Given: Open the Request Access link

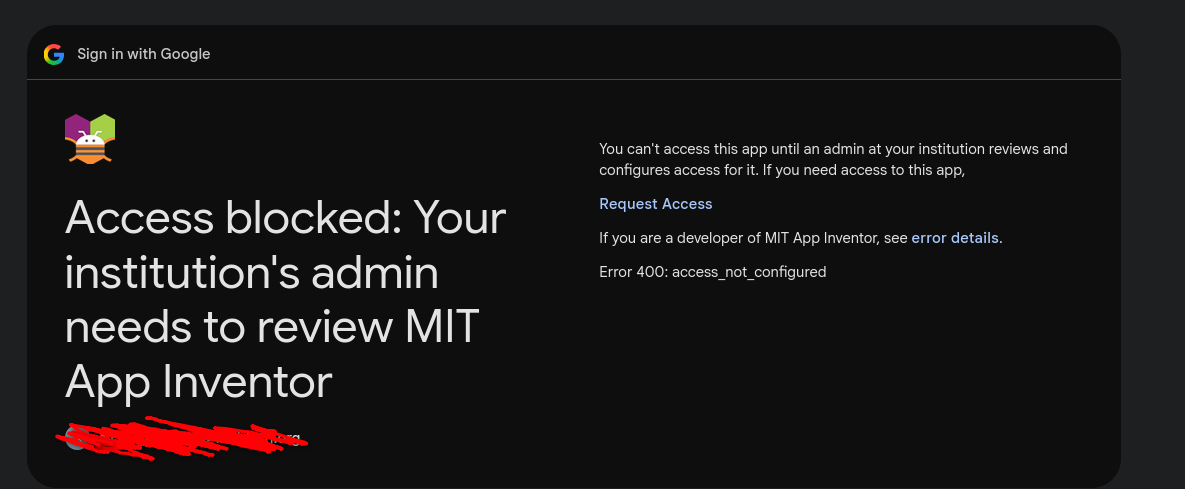Looking at the screenshot, I should pos(655,204).
